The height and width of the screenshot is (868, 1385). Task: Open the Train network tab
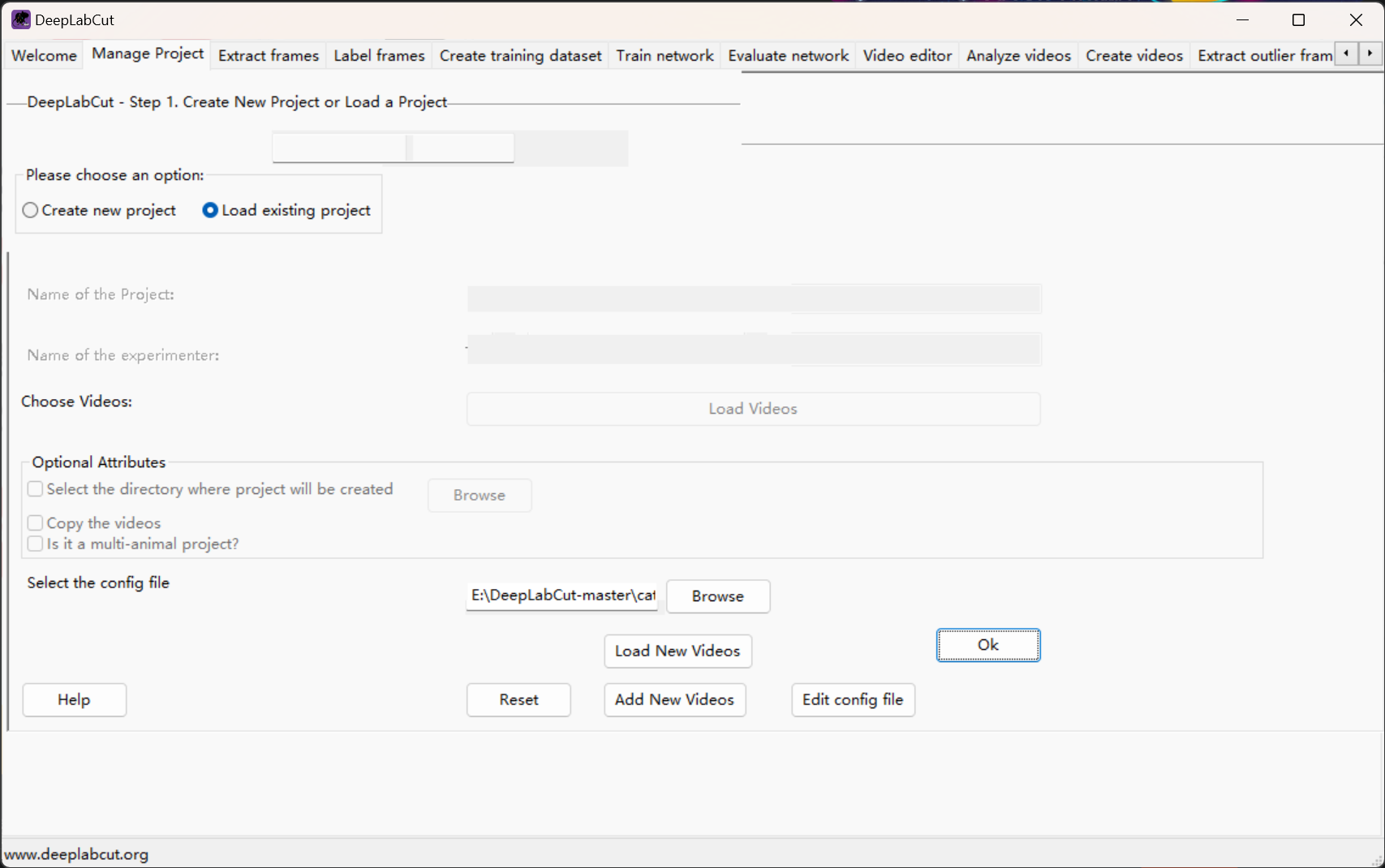point(665,55)
